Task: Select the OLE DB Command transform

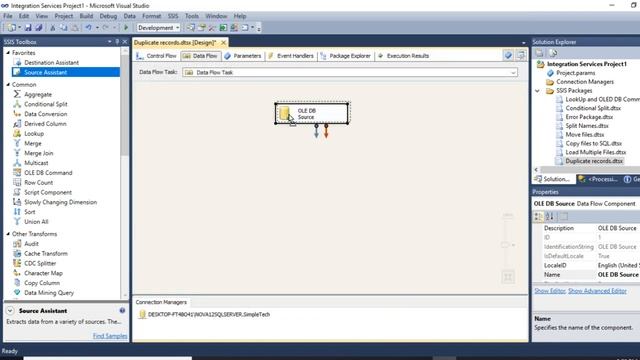Action: (x=48, y=173)
